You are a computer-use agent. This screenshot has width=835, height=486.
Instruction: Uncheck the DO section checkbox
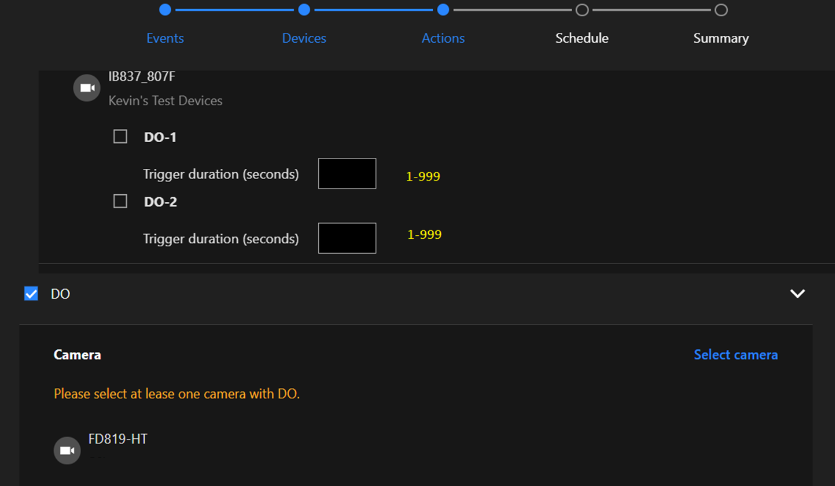pos(31,294)
